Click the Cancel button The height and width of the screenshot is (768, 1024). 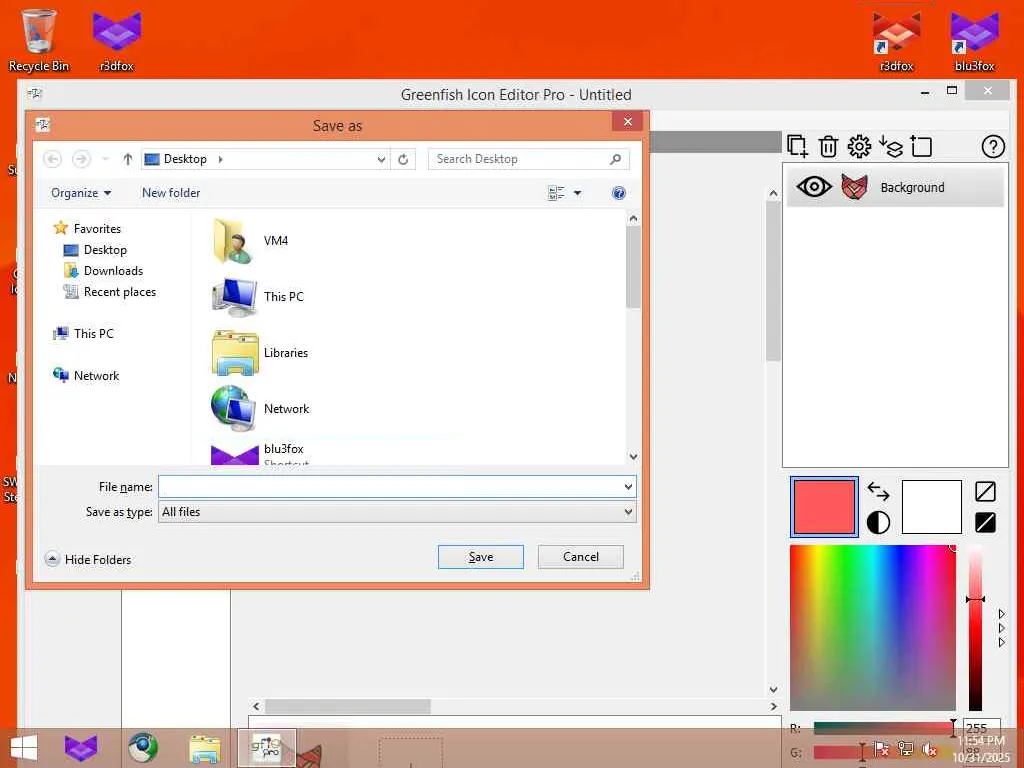[x=581, y=557]
